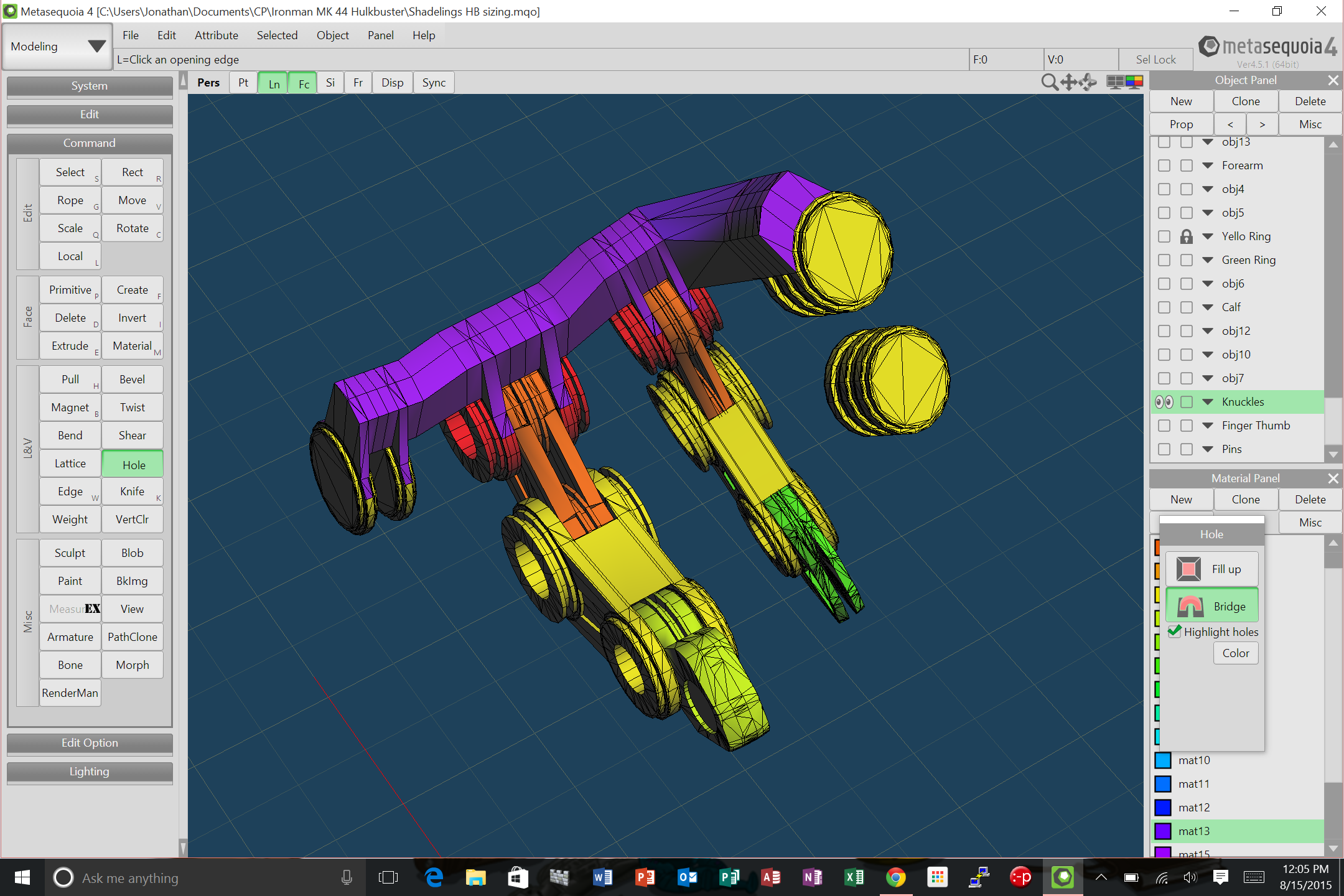Viewport: 1344px width, 896px height.
Task: Open the Object menu
Action: click(332, 35)
